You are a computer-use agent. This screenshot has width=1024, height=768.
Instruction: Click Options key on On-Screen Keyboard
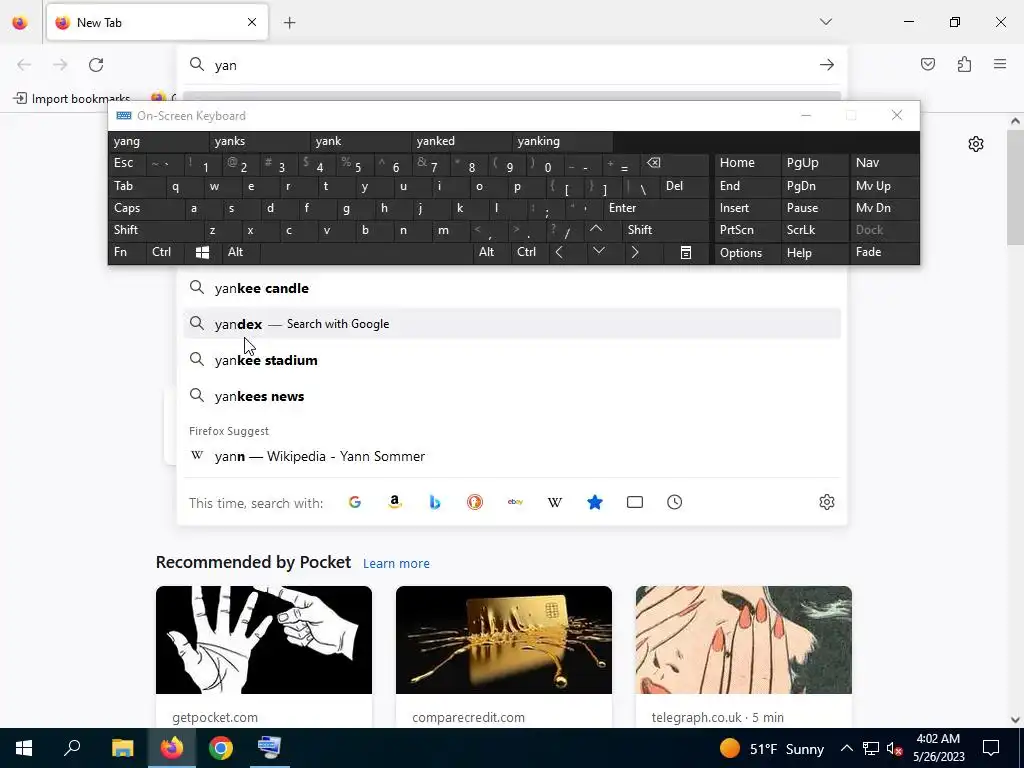pos(748,253)
